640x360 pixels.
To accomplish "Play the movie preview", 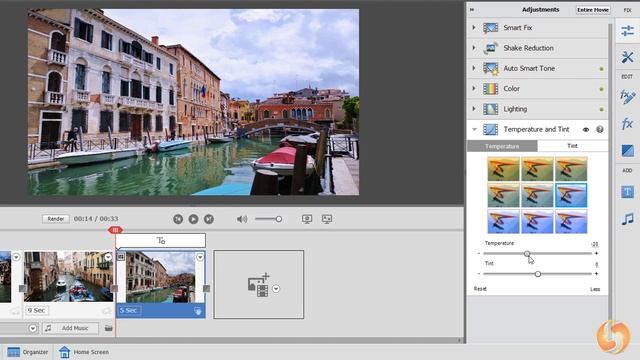I will point(193,219).
